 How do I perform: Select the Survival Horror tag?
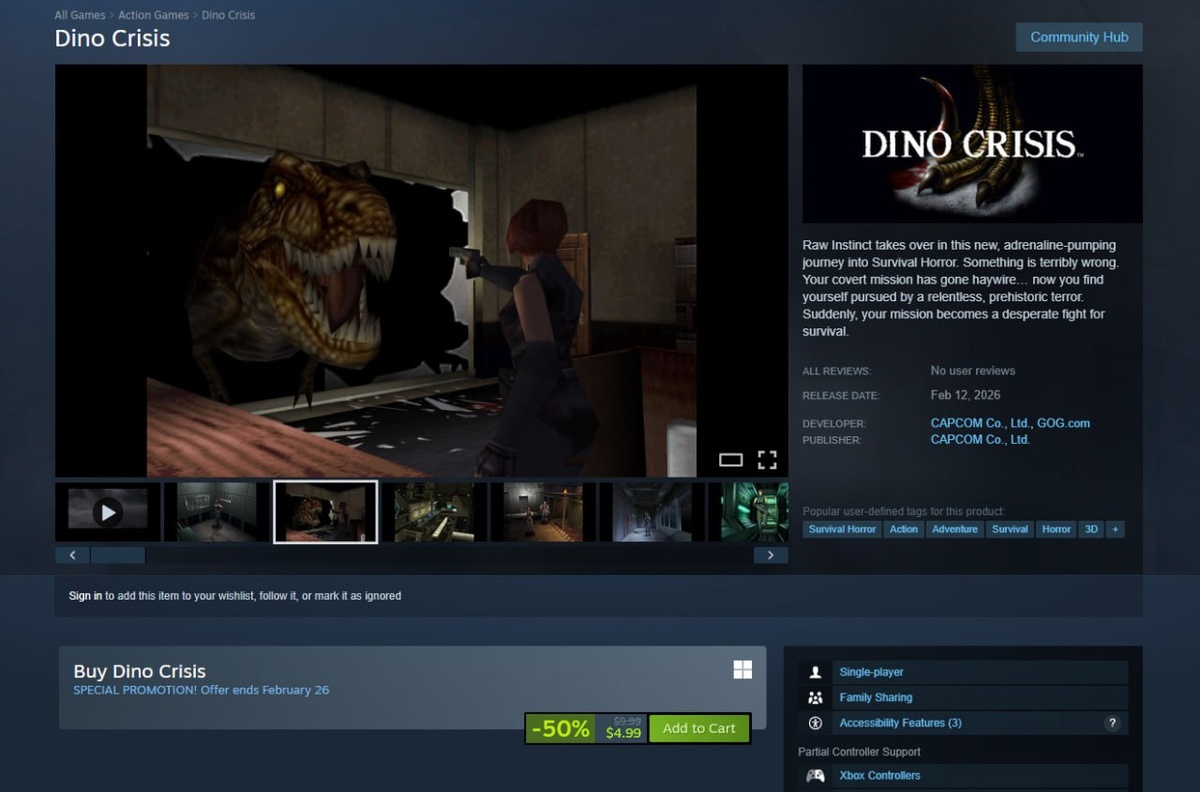(x=842, y=529)
